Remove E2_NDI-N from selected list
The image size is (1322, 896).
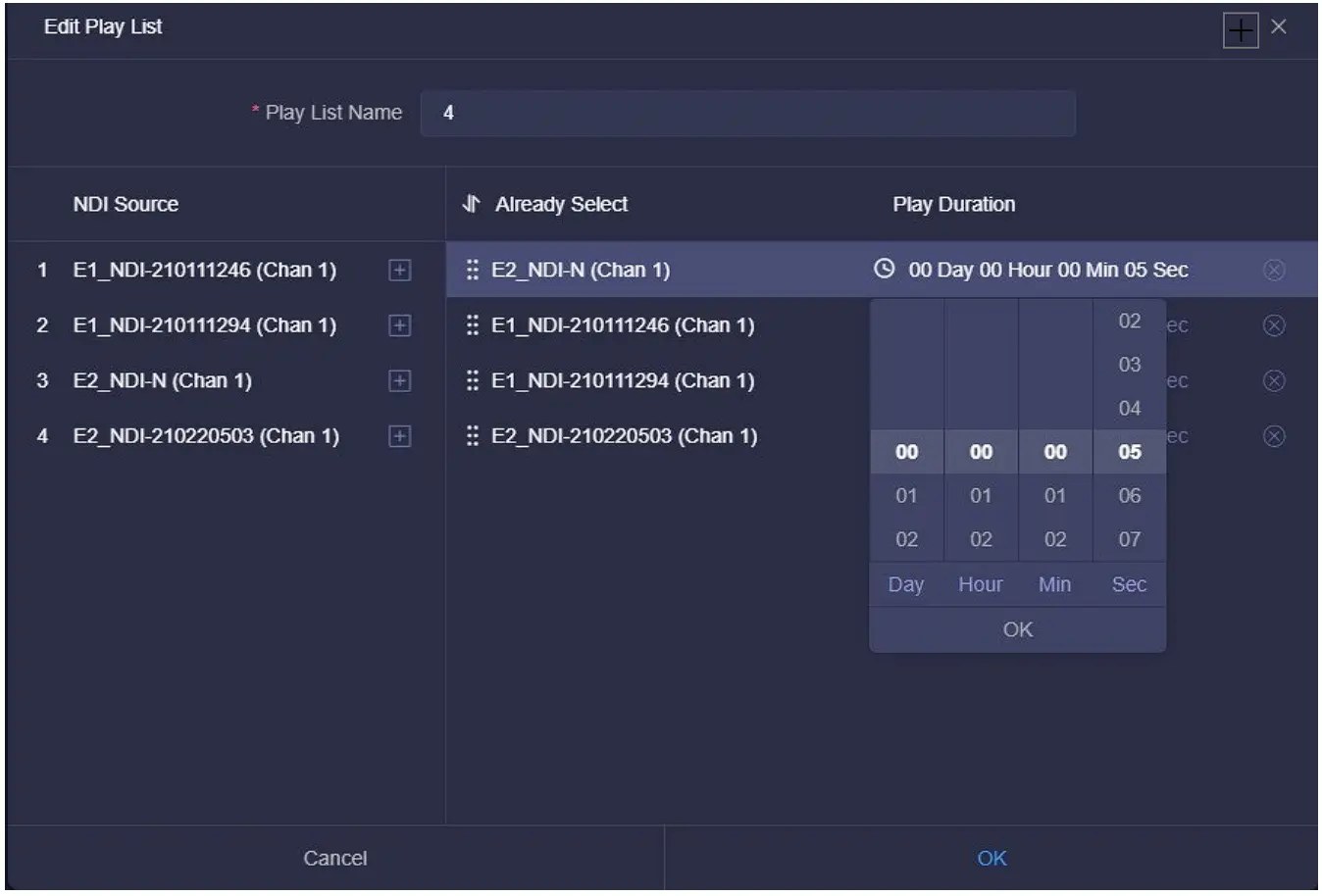1274,271
